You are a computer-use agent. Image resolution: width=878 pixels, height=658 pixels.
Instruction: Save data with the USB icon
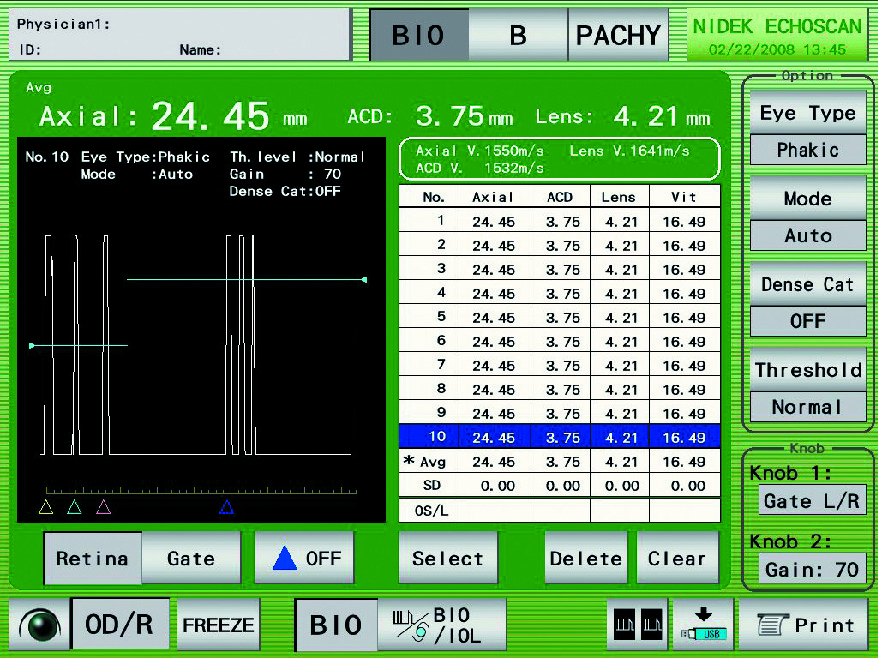(x=704, y=624)
